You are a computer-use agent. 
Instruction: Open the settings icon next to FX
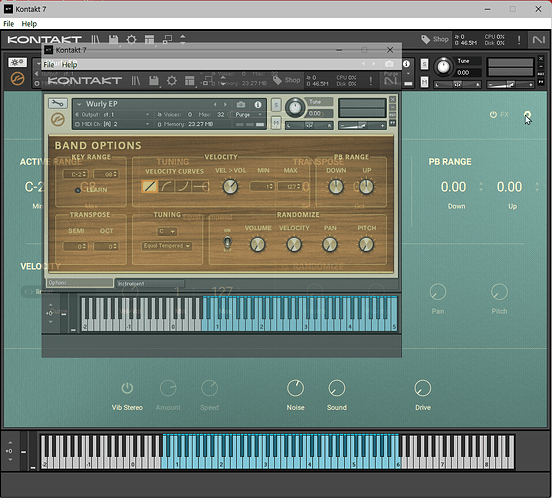click(527, 115)
